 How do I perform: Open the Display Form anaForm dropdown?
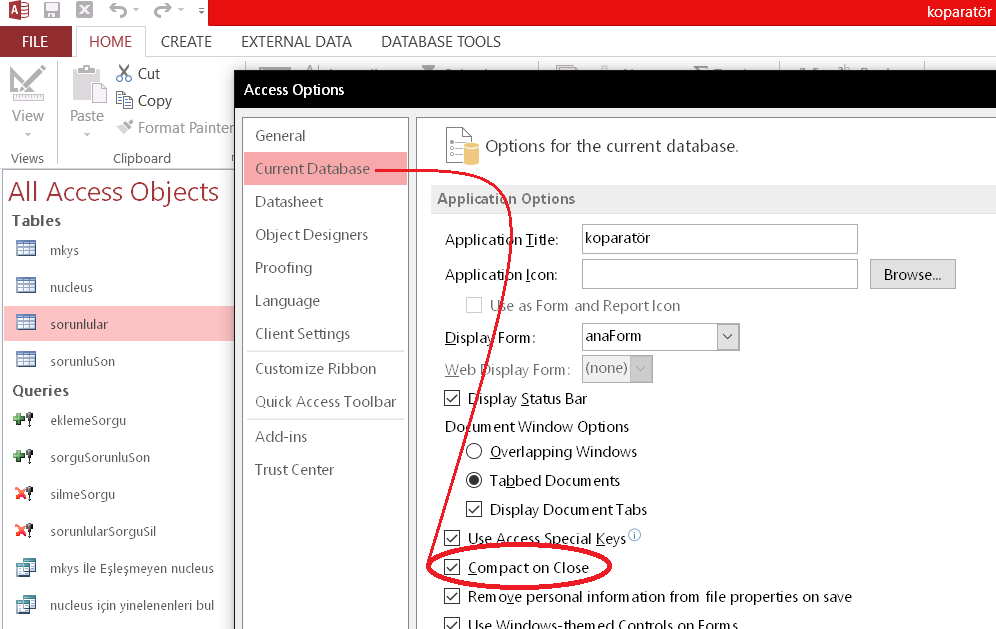click(728, 337)
